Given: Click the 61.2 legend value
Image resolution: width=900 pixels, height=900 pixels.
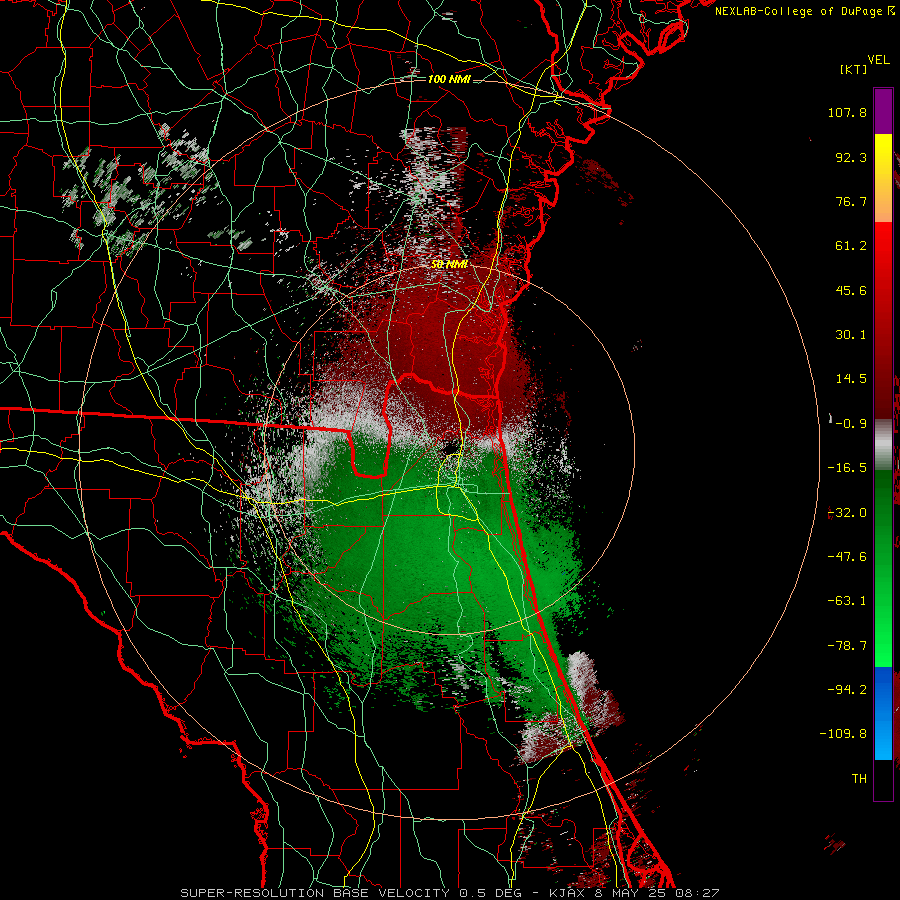Looking at the screenshot, I should pyautogui.click(x=851, y=246).
